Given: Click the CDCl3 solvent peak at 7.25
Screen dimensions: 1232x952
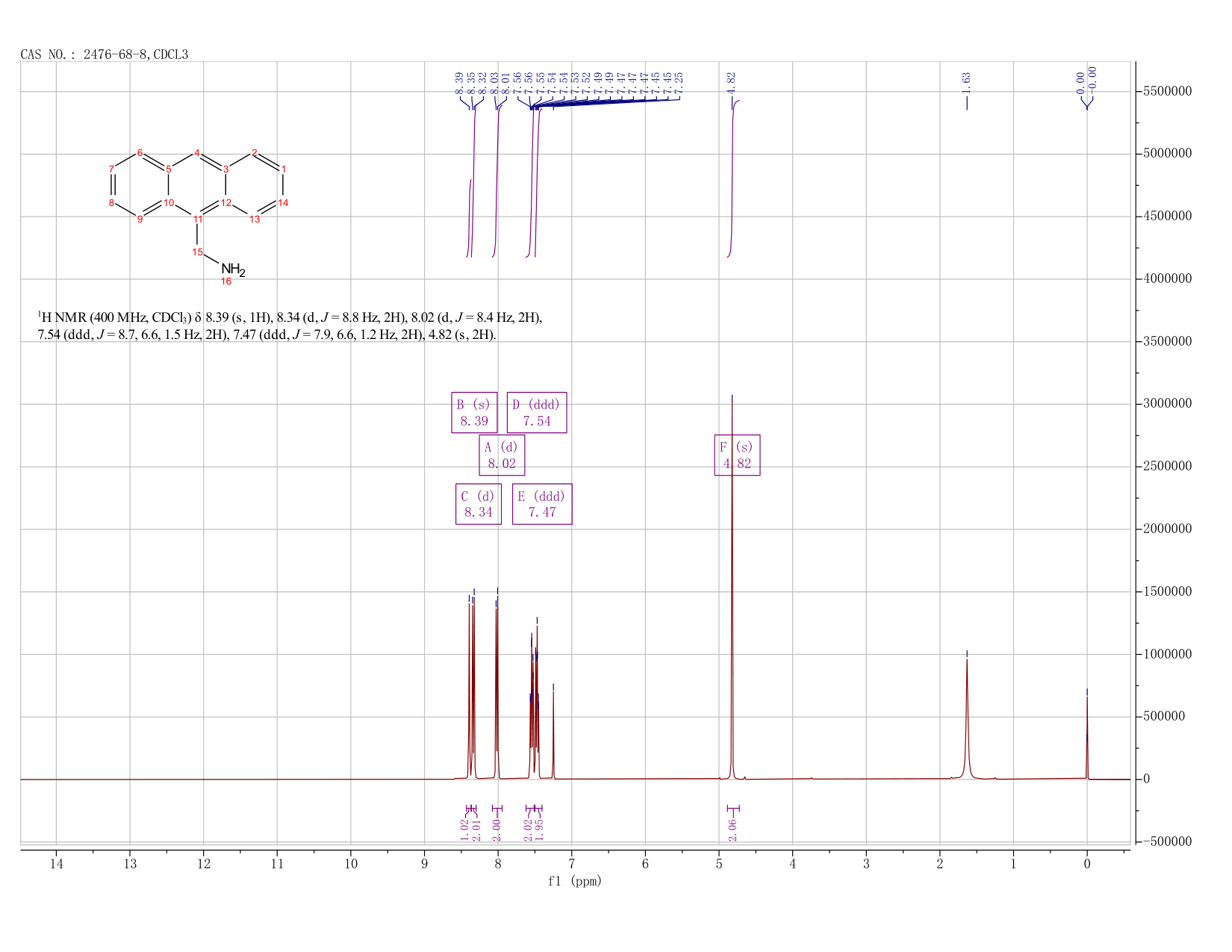Looking at the screenshot, I should tap(553, 732).
